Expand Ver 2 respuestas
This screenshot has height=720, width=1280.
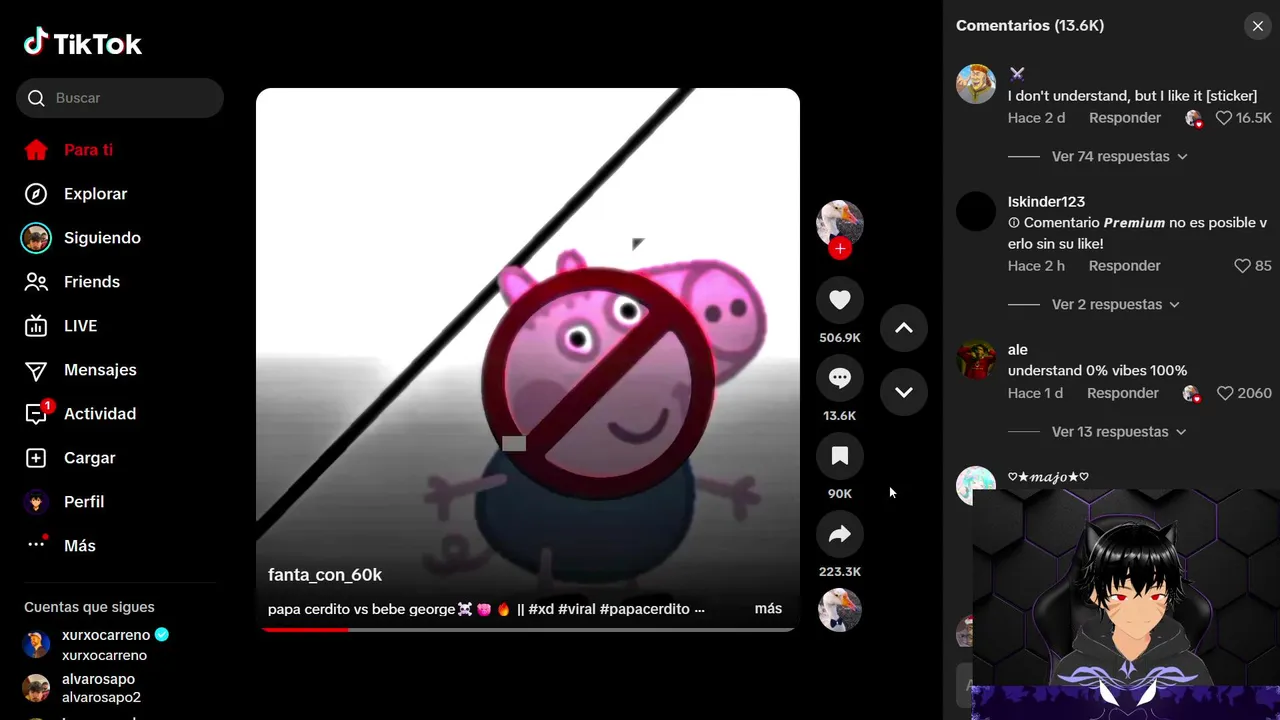point(1116,305)
